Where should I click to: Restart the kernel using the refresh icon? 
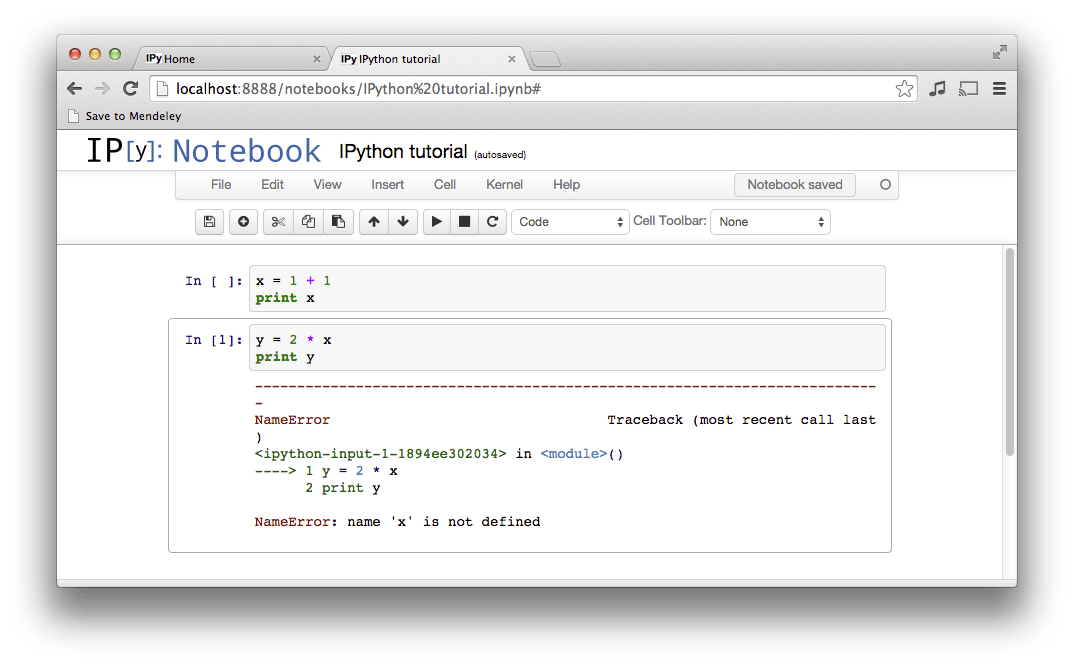(492, 221)
